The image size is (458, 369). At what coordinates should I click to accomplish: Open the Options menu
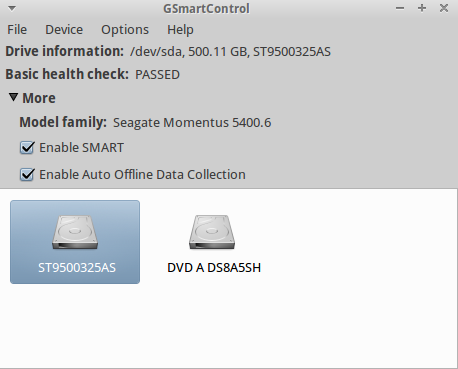(x=125, y=30)
